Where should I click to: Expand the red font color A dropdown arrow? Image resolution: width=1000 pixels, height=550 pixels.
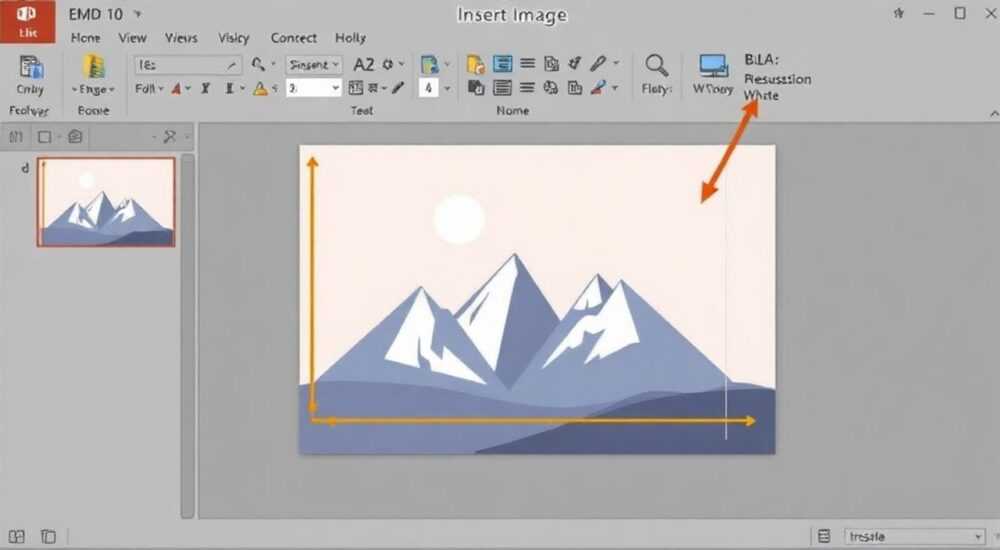coord(188,89)
